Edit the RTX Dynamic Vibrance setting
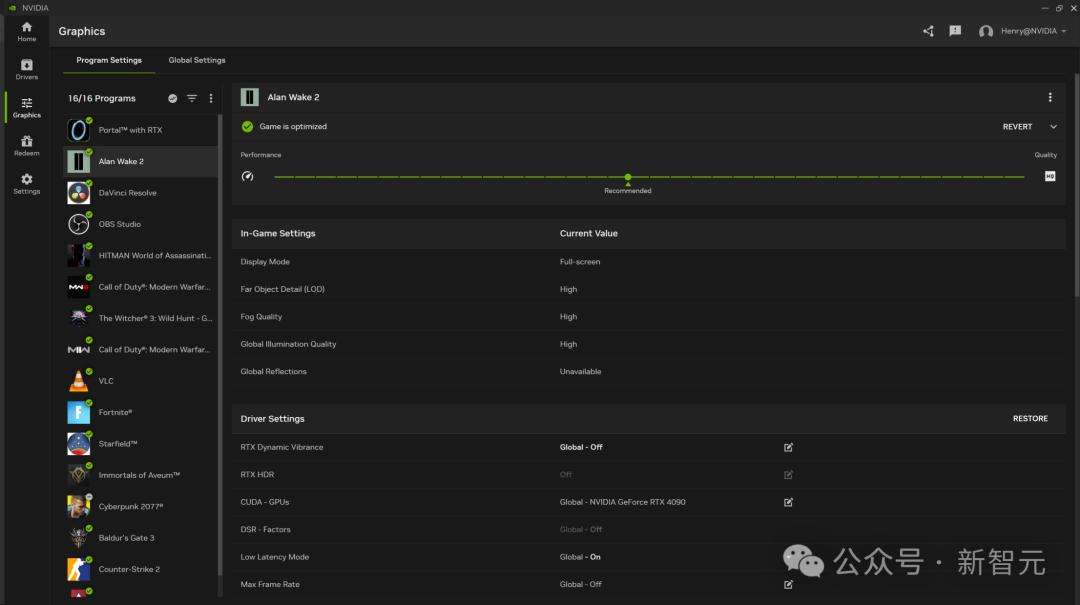This screenshot has height=605, width=1080. pos(788,447)
